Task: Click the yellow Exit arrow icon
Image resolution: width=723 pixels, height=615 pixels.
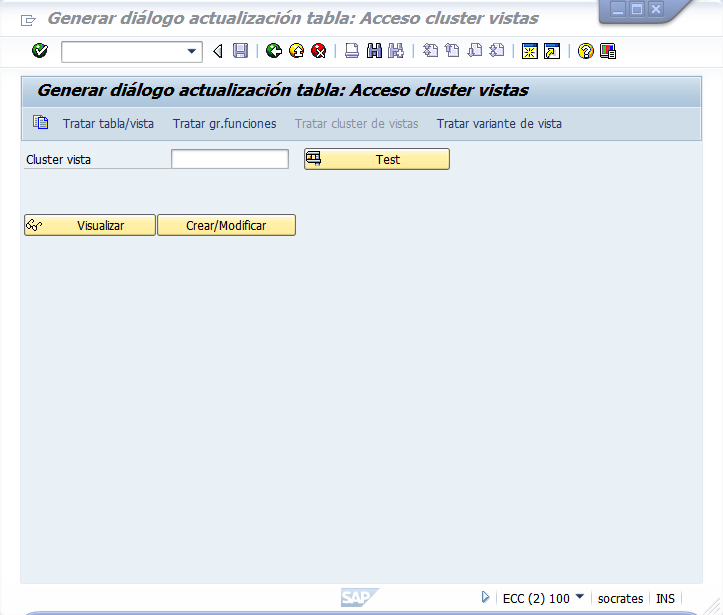Action: (296, 51)
